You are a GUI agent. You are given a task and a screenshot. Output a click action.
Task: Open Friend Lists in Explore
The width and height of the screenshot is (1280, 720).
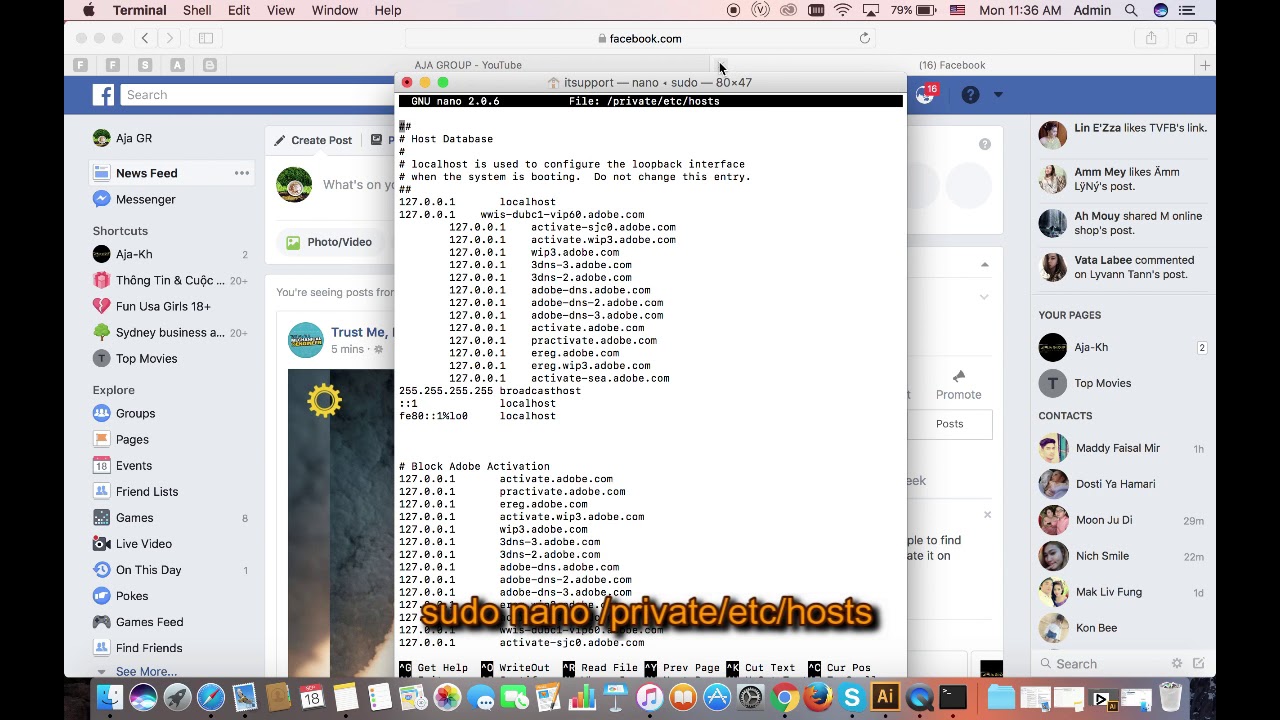click(146, 491)
